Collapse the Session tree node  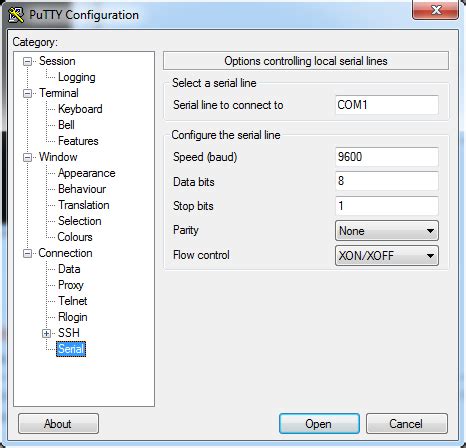pos(27,61)
